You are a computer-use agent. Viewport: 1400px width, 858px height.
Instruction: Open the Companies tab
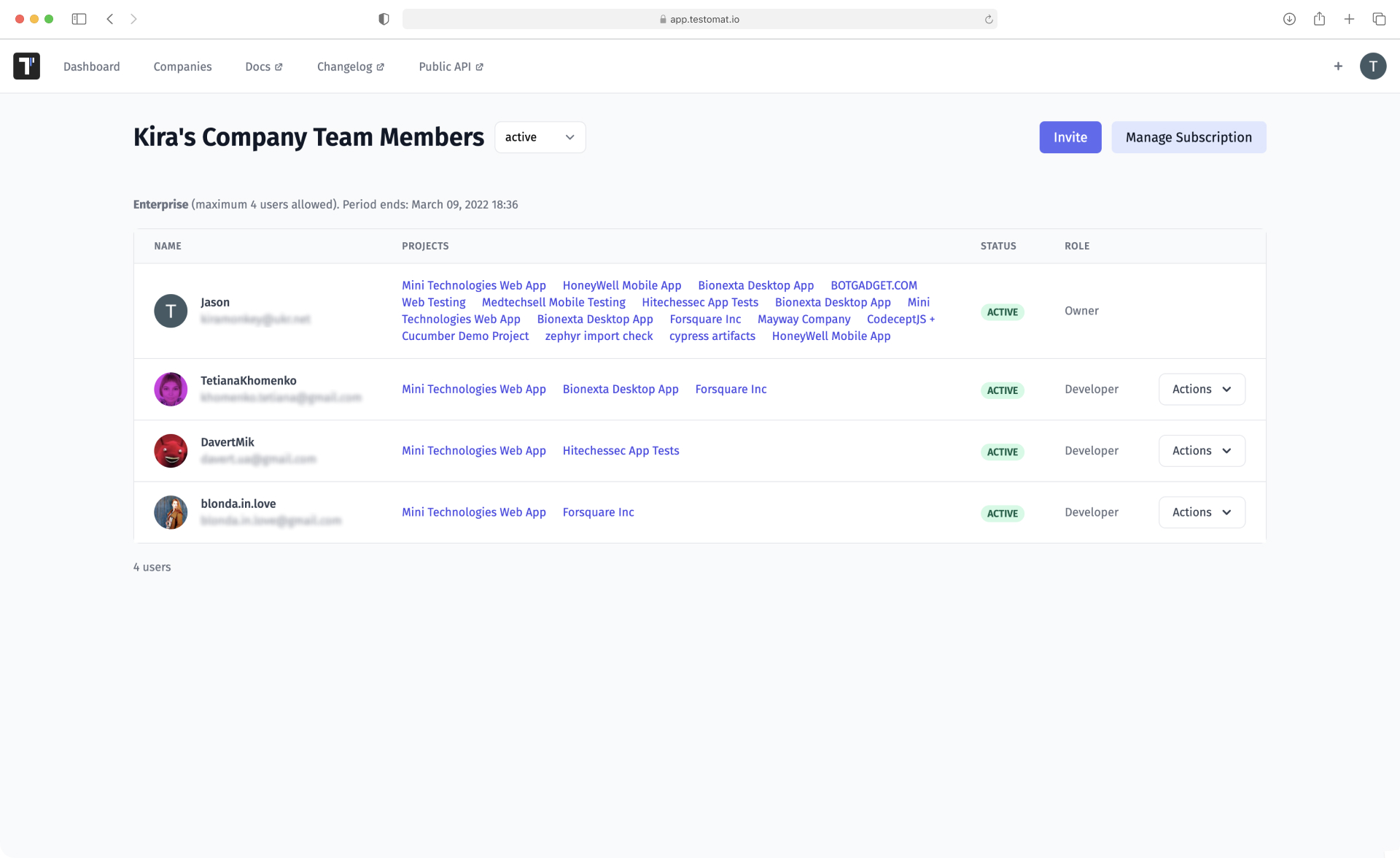(182, 66)
